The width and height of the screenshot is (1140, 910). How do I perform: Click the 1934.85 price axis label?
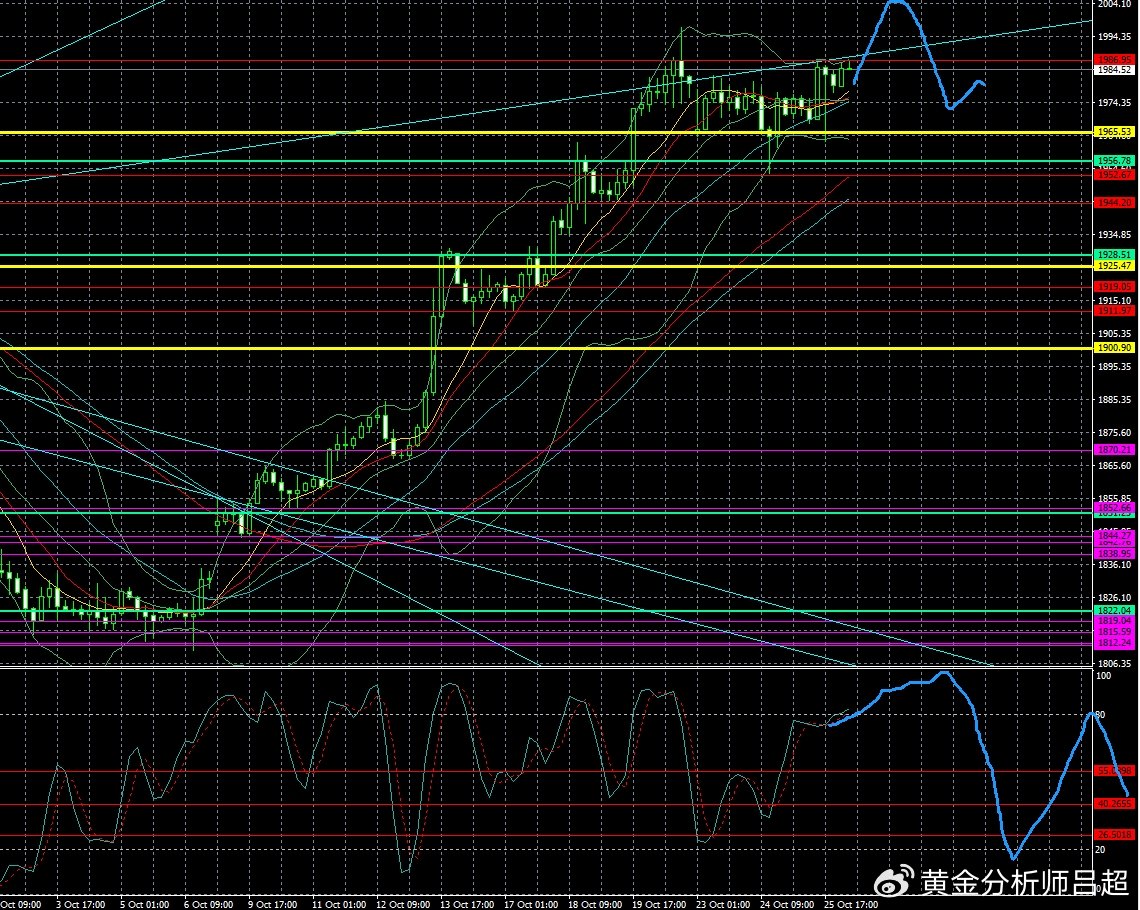click(x=1115, y=235)
